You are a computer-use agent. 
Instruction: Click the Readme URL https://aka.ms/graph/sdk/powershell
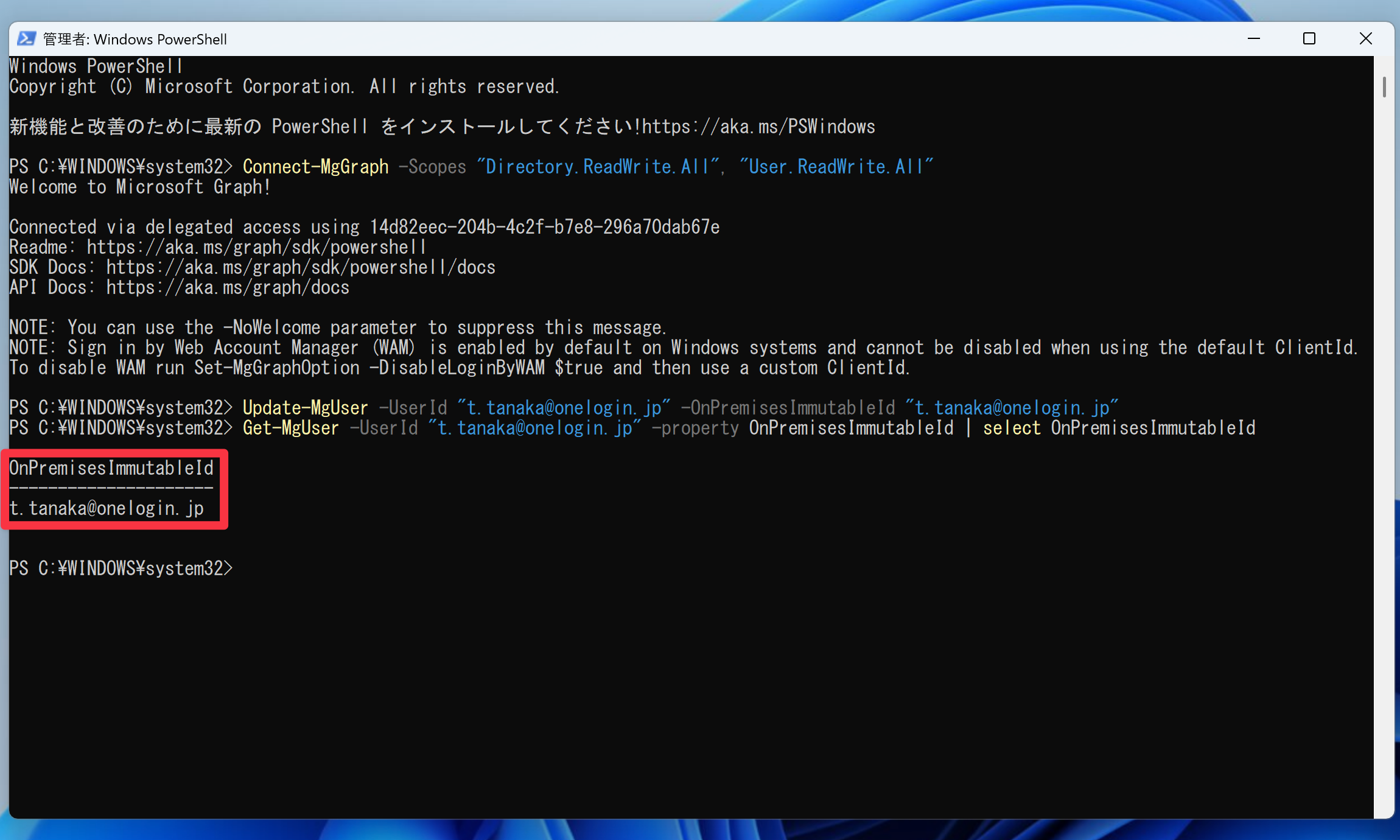pyautogui.click(x=256, y=247)
